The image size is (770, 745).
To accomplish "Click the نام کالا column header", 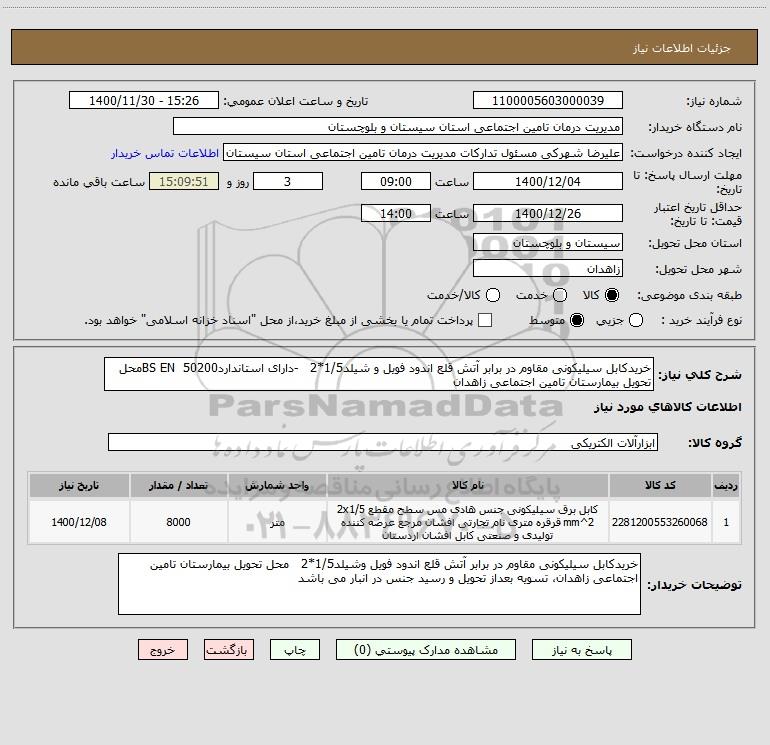I will 468,485.
